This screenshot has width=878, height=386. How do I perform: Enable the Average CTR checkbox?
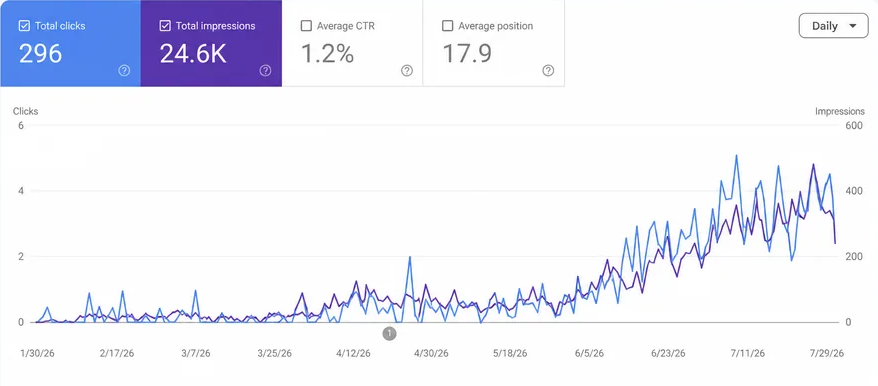306,26
